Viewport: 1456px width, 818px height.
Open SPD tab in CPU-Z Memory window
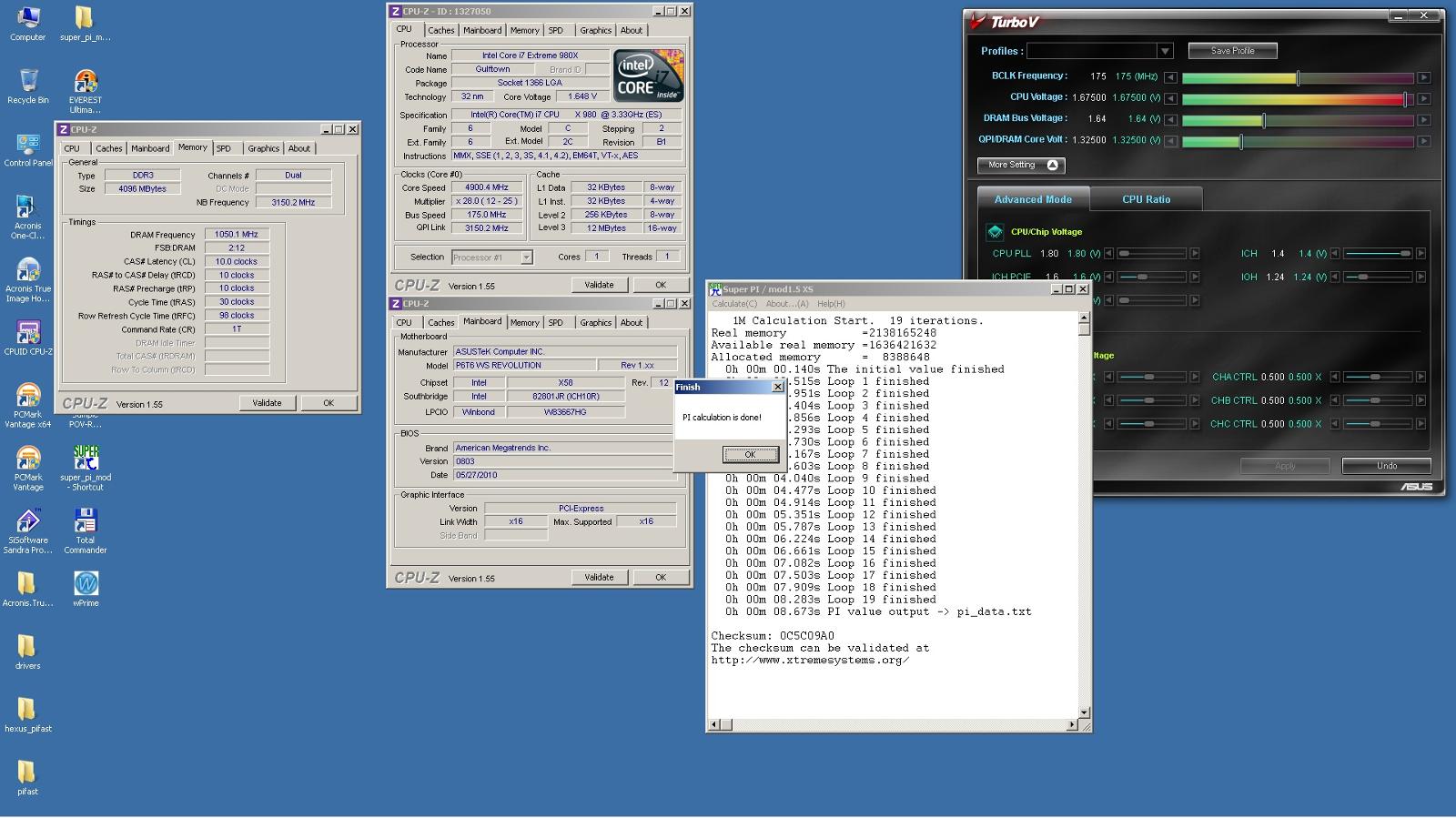click(x=224, y=148)
